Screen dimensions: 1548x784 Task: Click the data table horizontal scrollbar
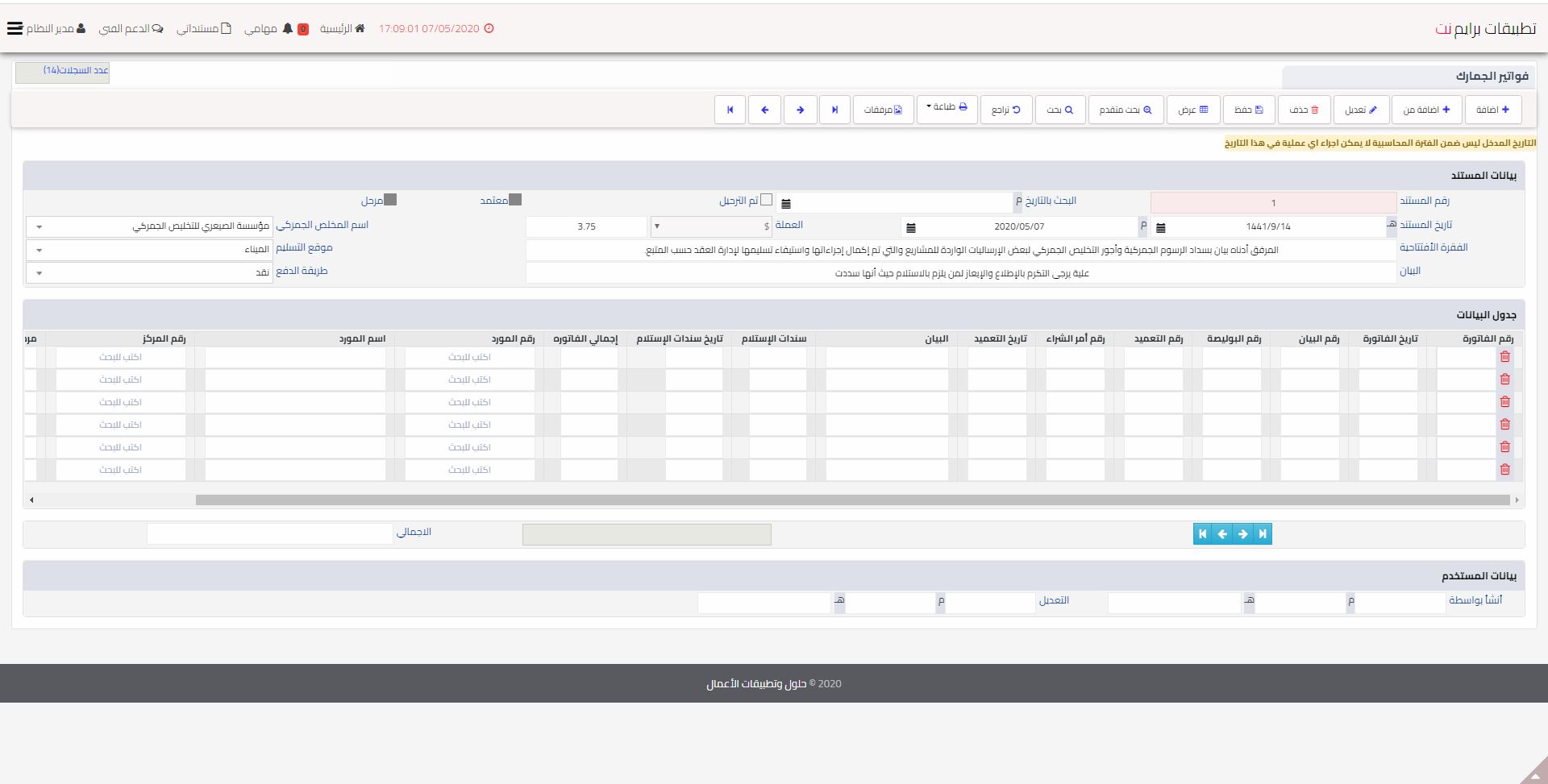(851, 500)
